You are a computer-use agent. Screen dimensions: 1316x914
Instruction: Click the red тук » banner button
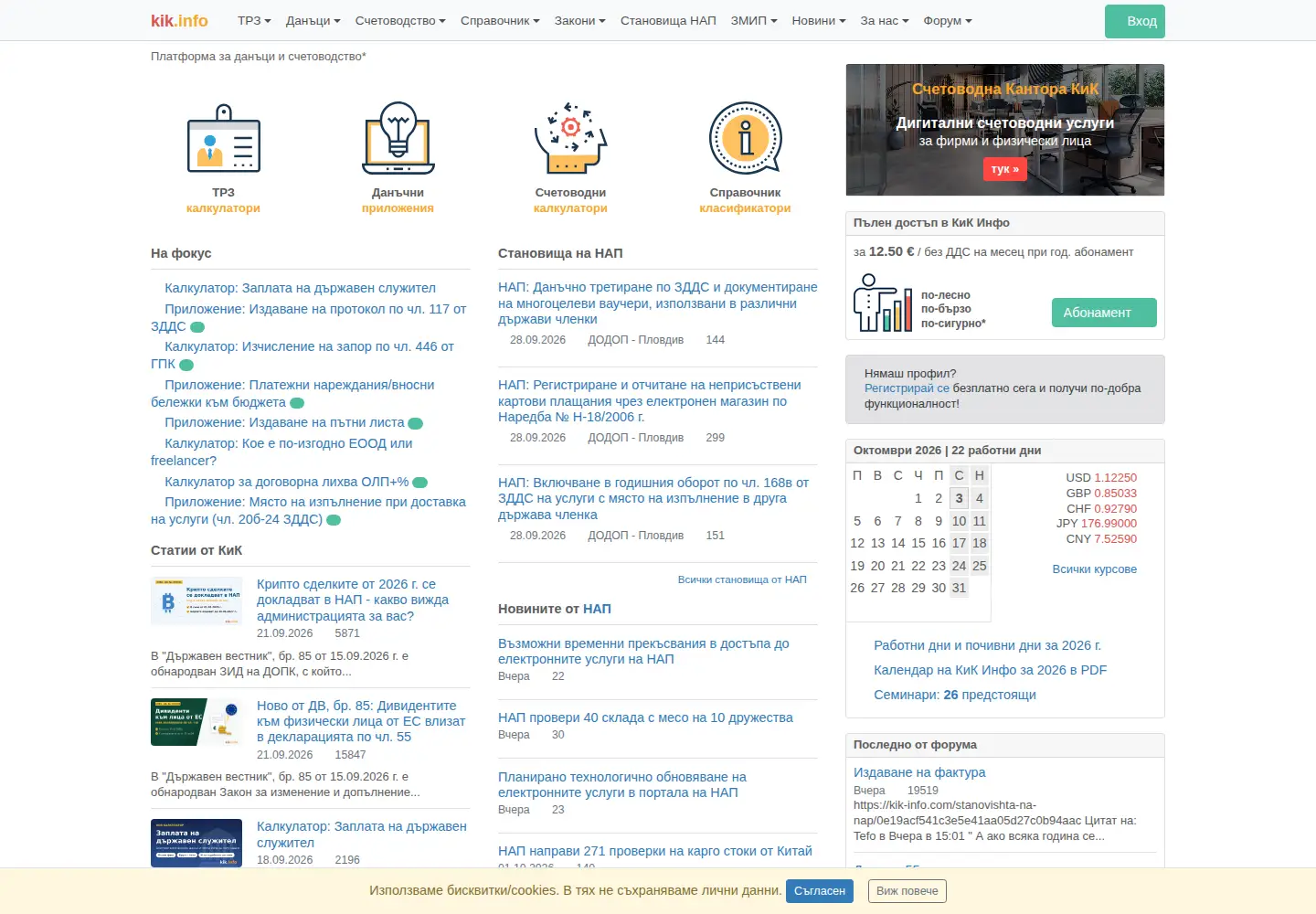click(x=1004, y=169)
